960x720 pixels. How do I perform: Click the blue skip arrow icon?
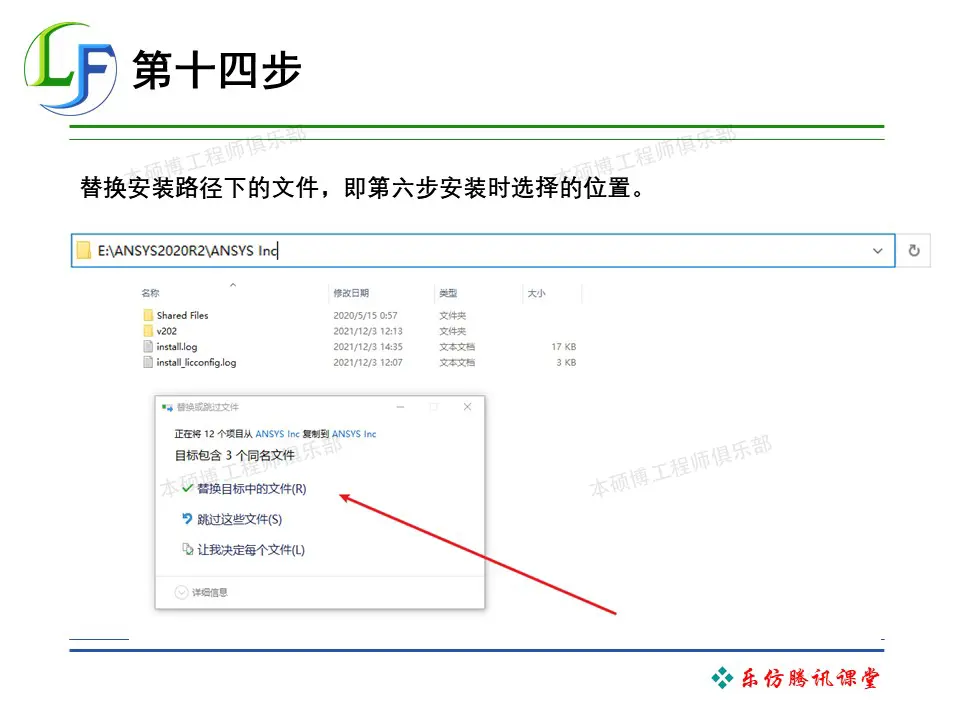187,519
